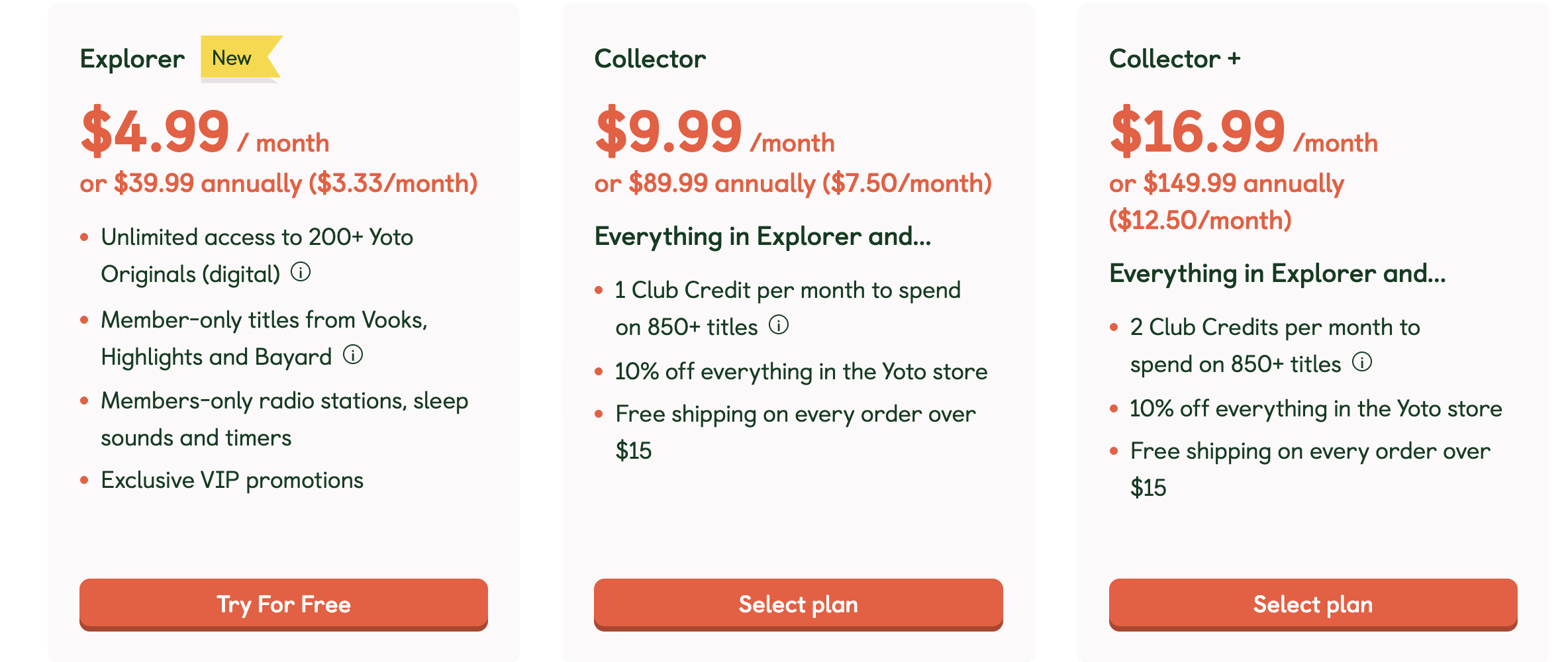The height and width of the screenshot is (662, 1568).
Task: Click the $4.99 / month price
Action: 205,132
